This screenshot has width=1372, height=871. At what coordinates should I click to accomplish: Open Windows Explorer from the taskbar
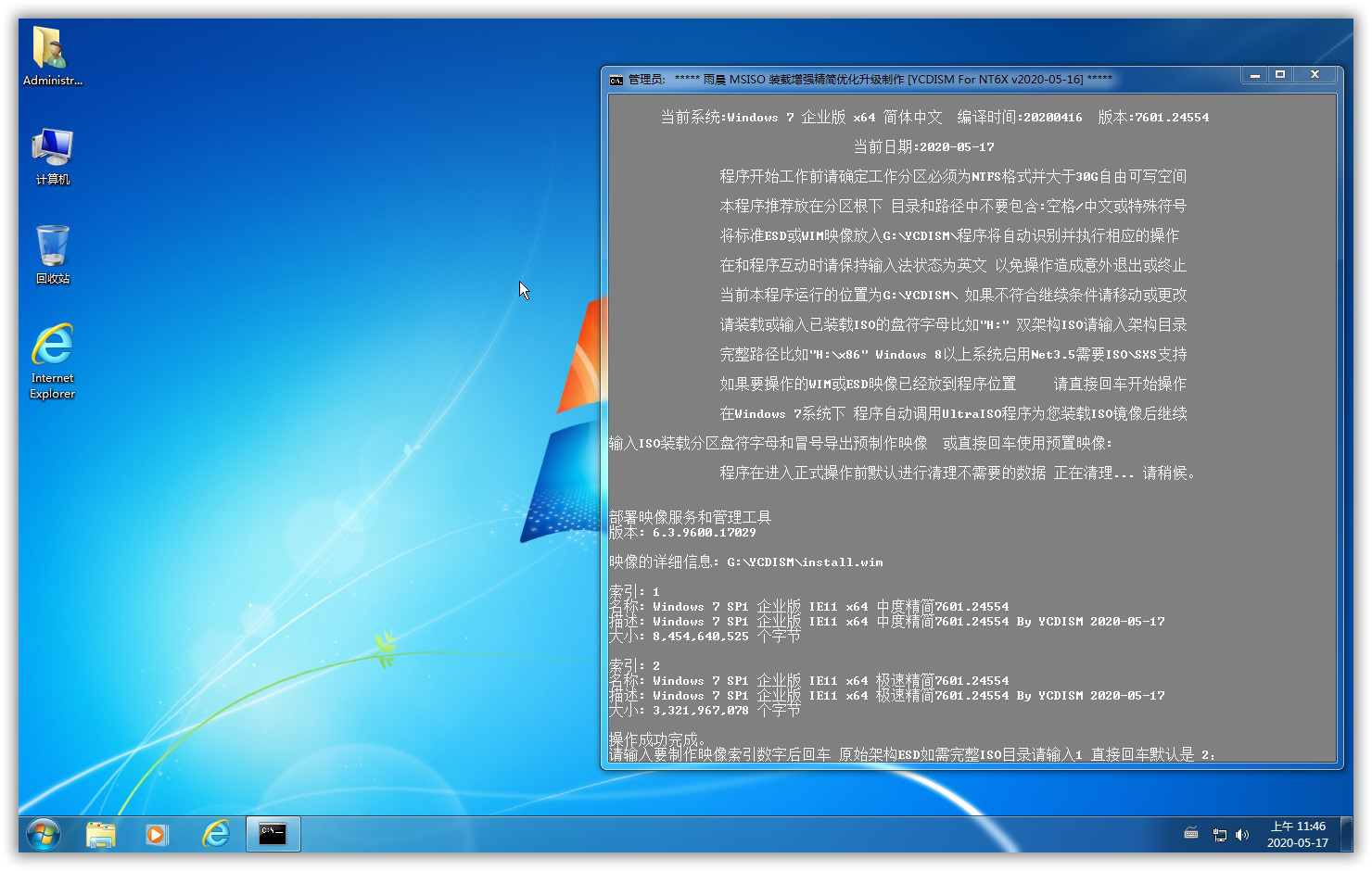(x=100, y=834)
